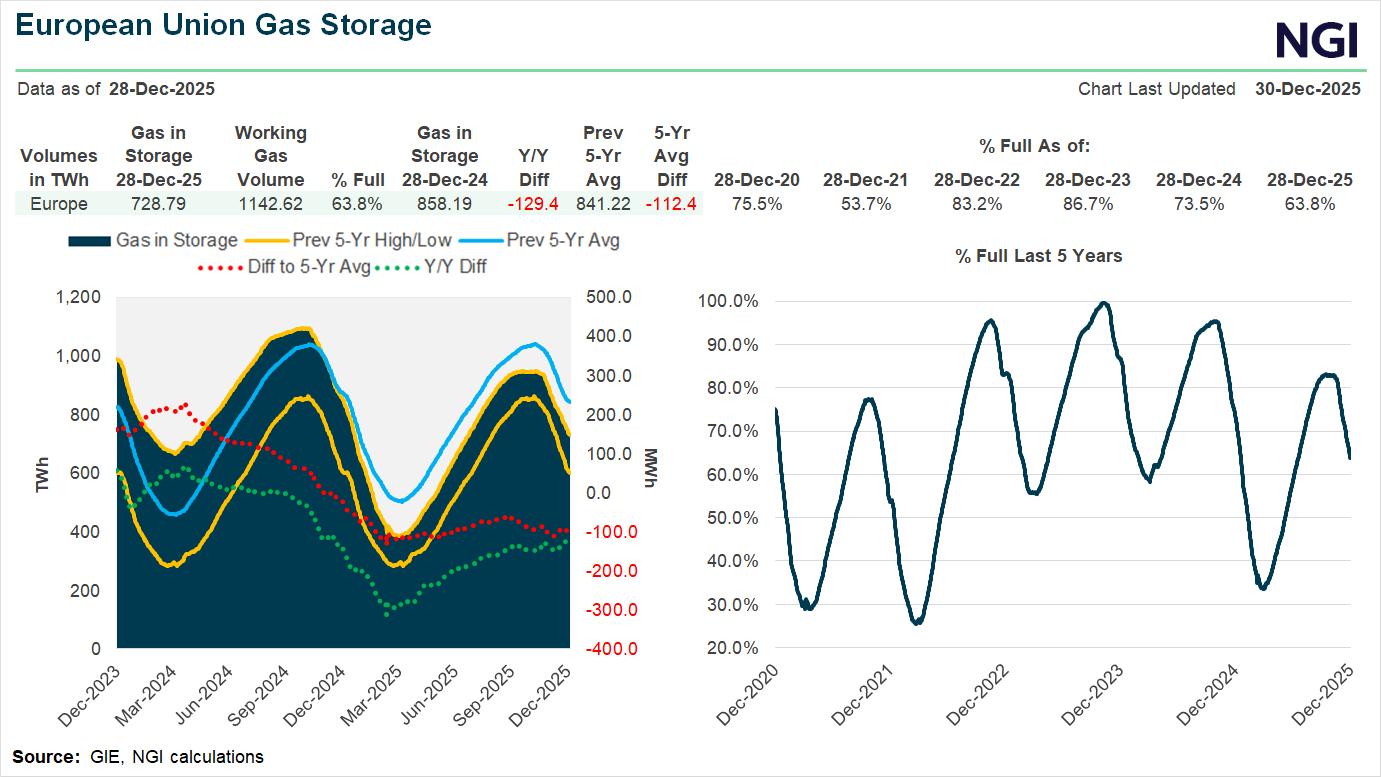
Task: Click the Working Gas Volume figure 1142.62
Action: 270,203
